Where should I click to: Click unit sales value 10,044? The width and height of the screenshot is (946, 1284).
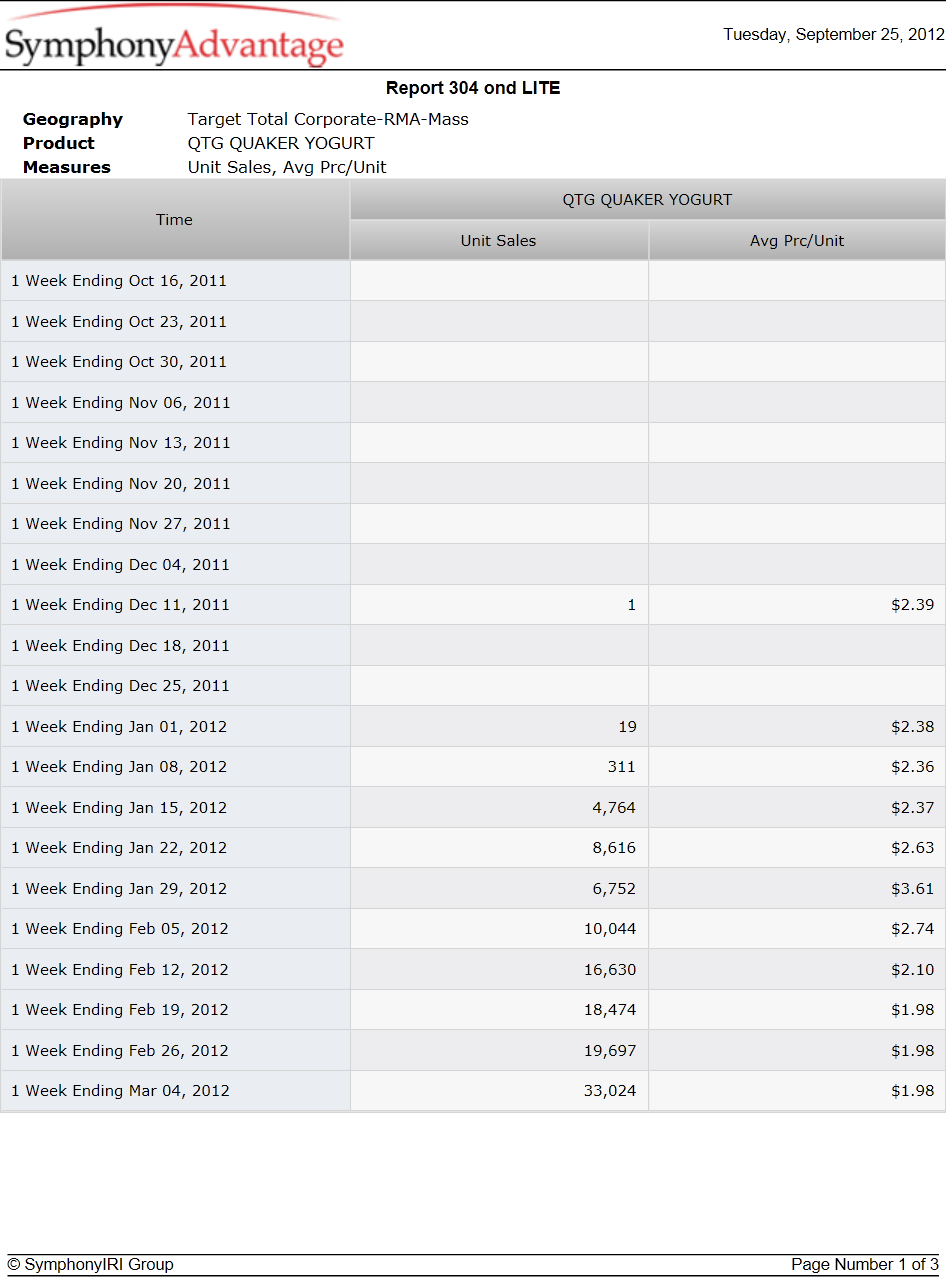(610, 929)
